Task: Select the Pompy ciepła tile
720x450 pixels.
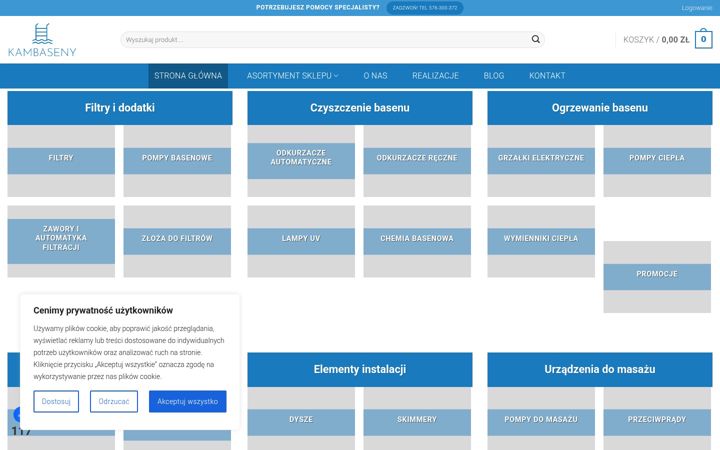Action: tap(657, 161)
